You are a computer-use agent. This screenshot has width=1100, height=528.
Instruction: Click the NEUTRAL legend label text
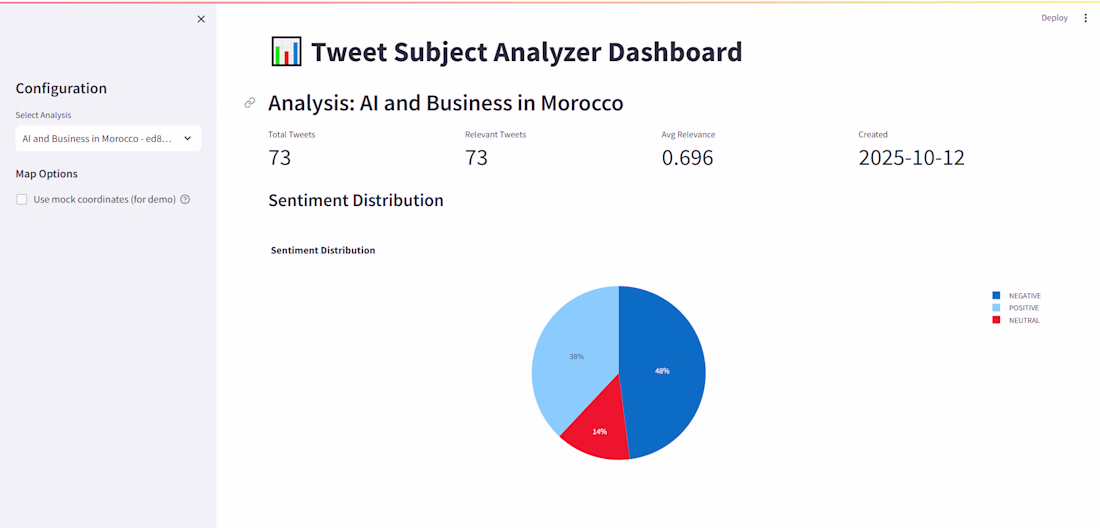pos(1024,320)
